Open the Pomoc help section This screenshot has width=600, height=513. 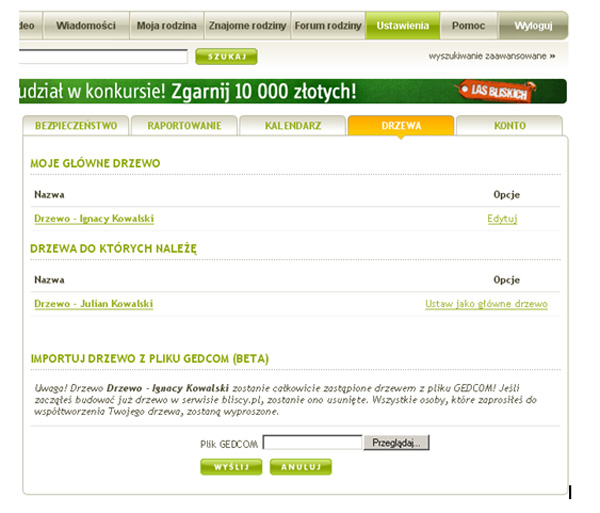(468, 26)
